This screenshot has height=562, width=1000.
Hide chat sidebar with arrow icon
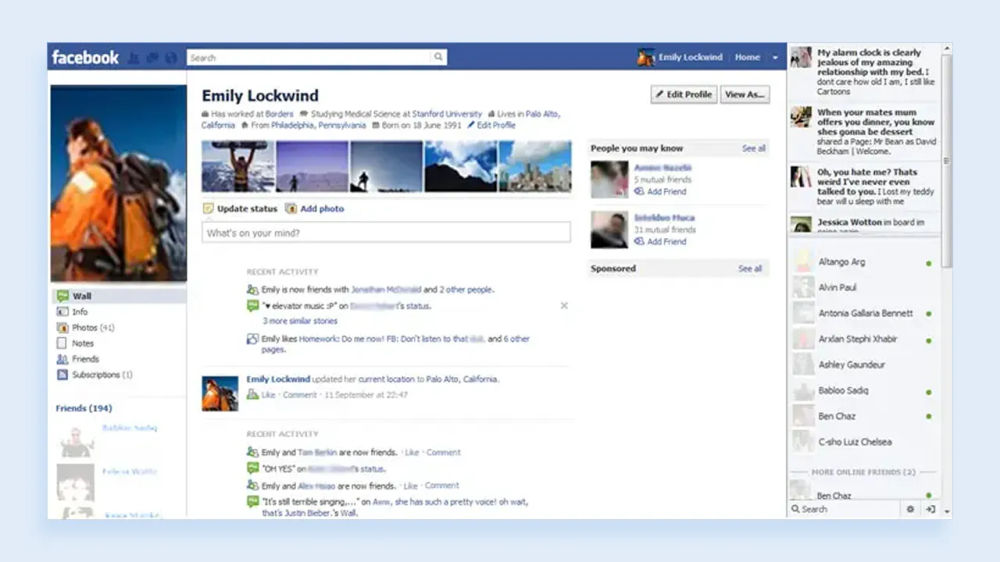930,509
